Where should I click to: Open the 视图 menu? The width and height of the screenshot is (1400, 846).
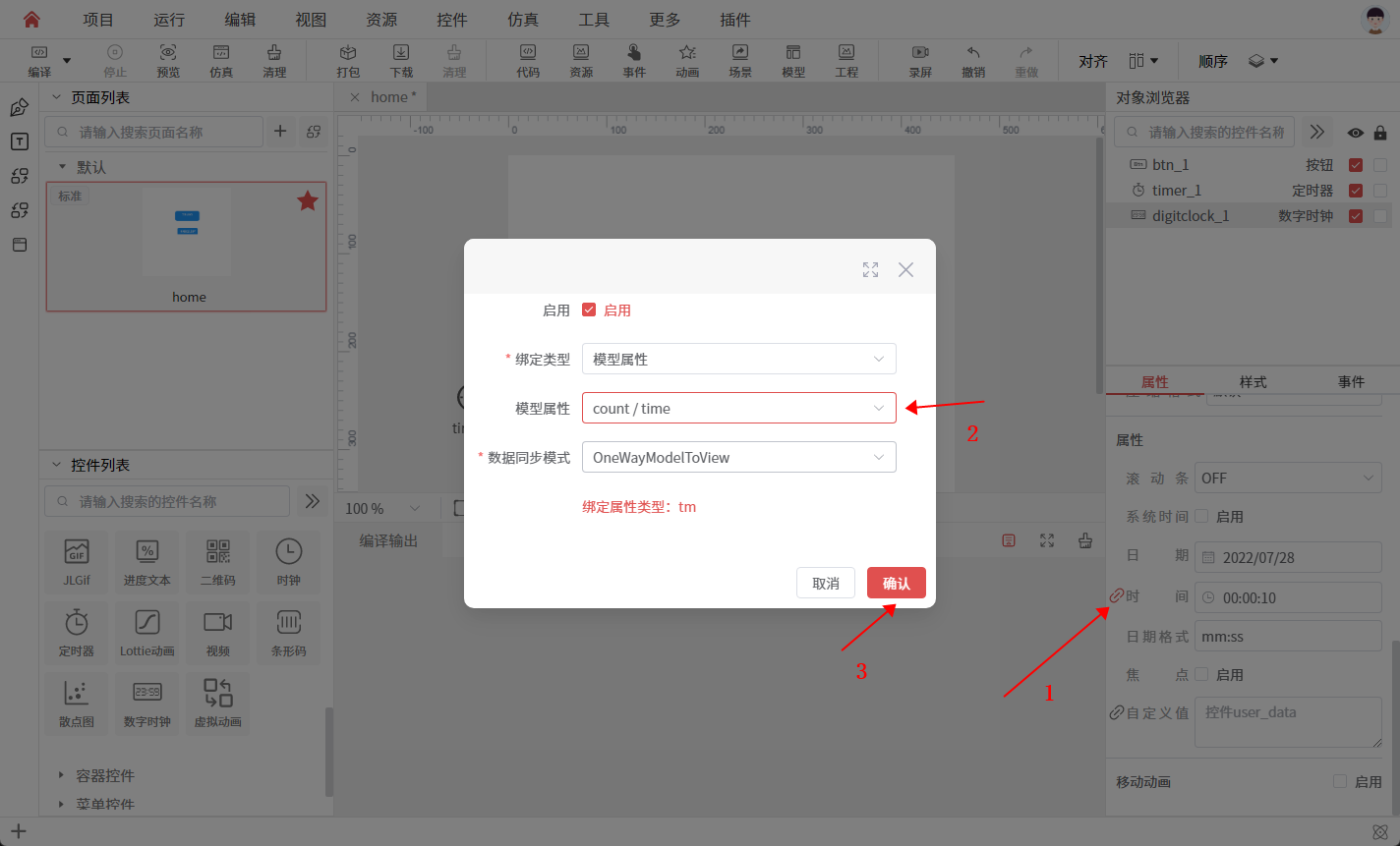(x=311, y=20)
